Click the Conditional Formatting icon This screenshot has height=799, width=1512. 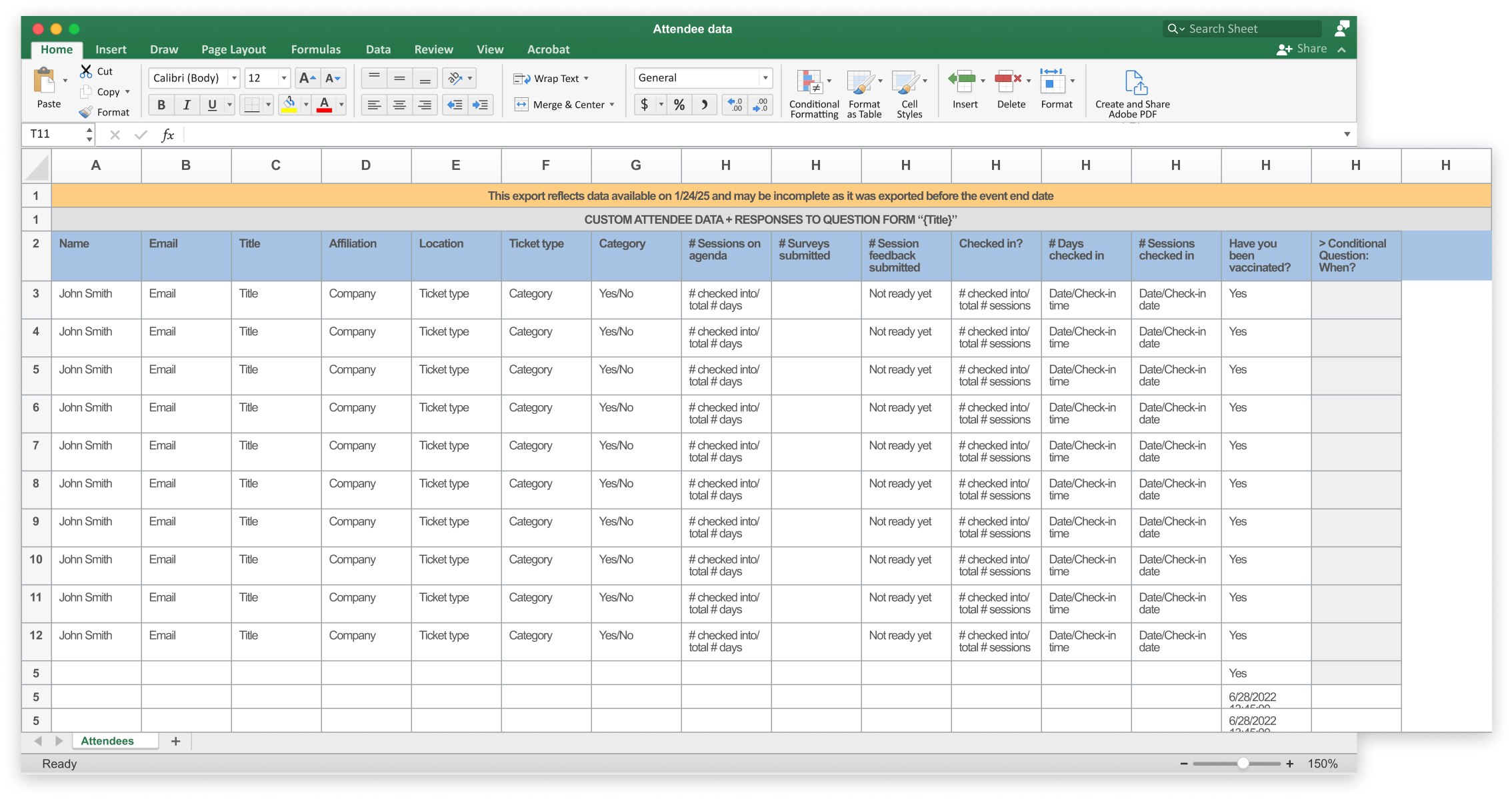[809, 83]
